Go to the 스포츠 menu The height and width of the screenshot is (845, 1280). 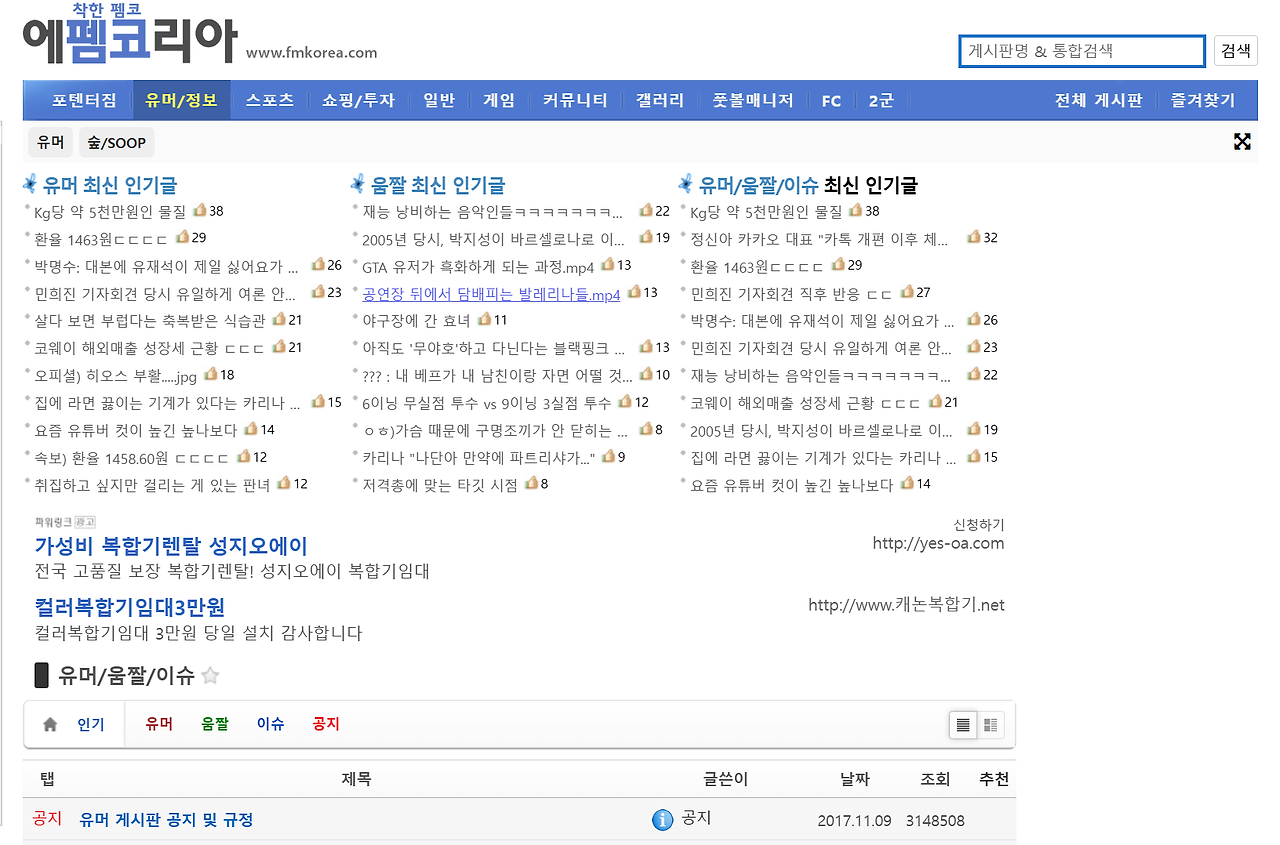[270, 100]
